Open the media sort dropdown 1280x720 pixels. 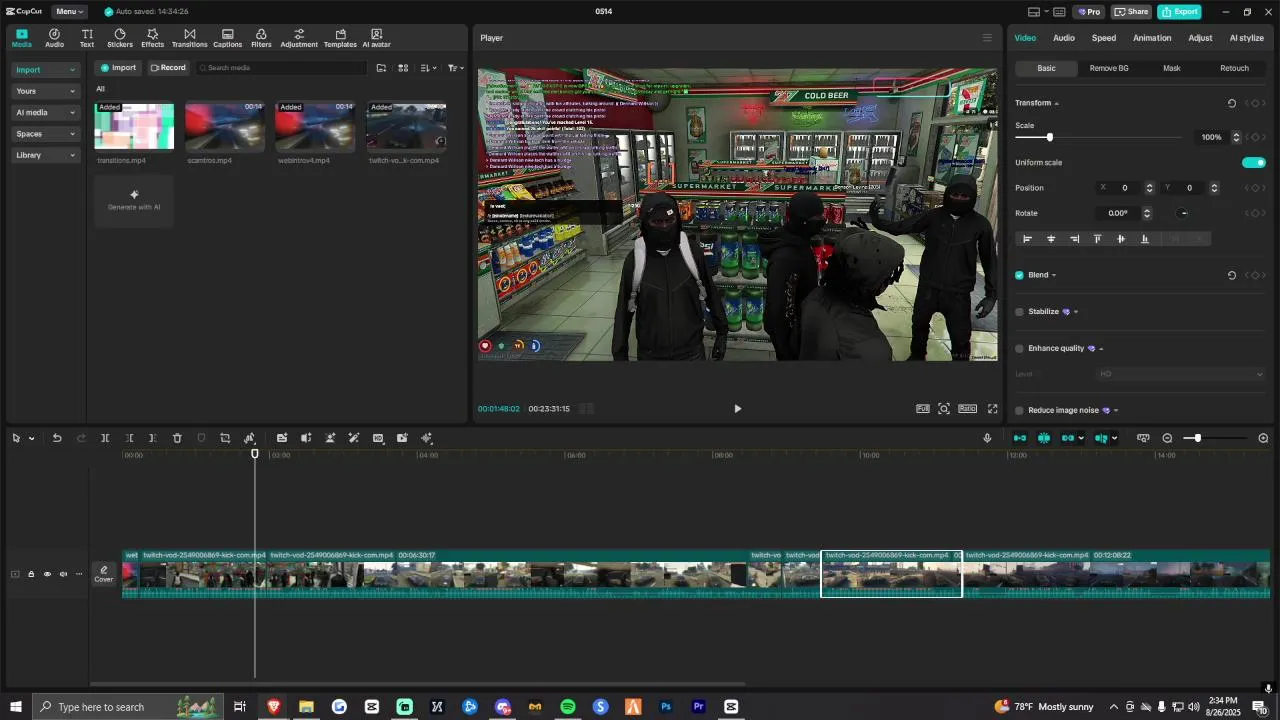[x=428, y=68]
